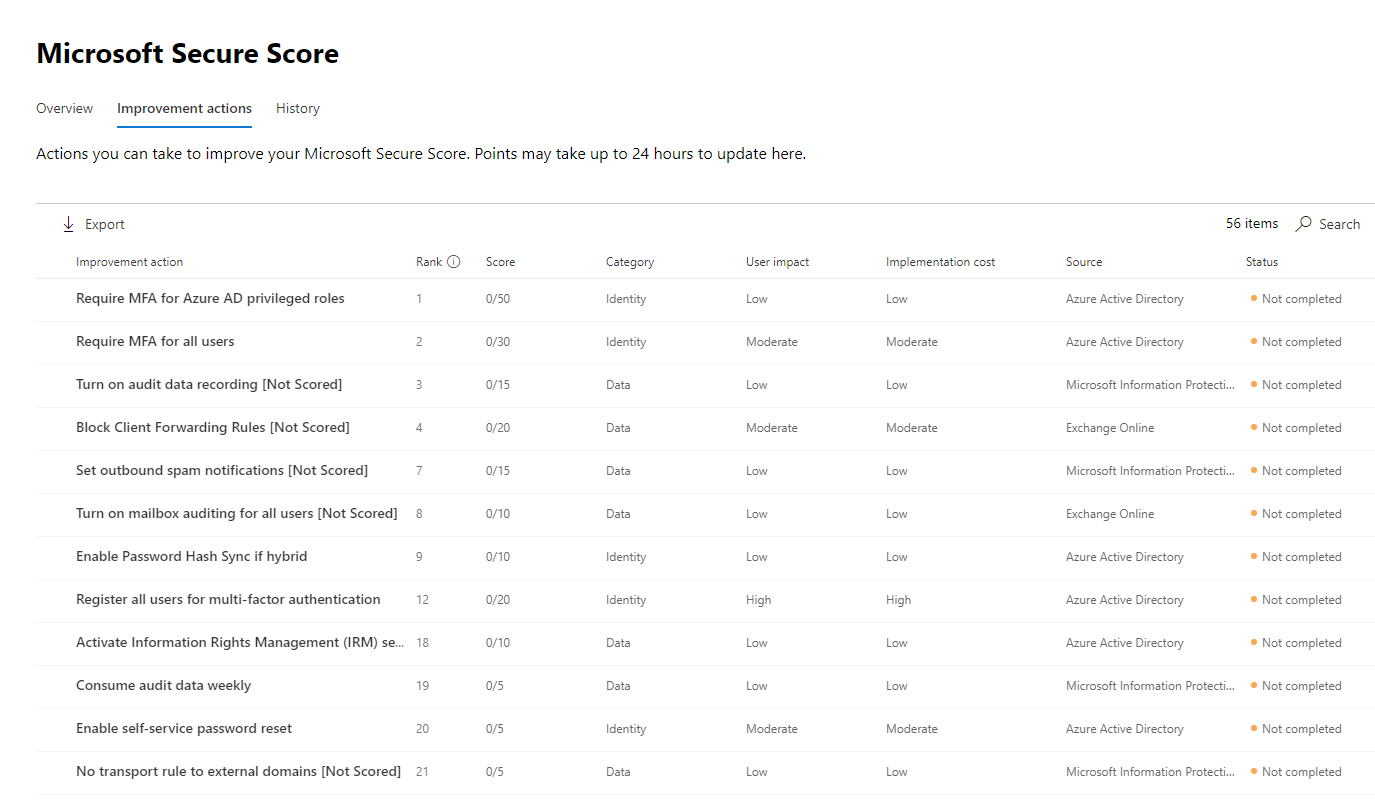The height and width of the screenshot is (807, 1375).
Task: Click the Rank info circle icon
Action: (453, 262)
